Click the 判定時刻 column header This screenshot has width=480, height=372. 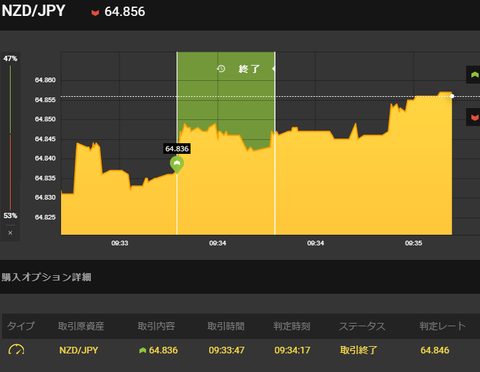pyautogui.click(x=292, y=326)
